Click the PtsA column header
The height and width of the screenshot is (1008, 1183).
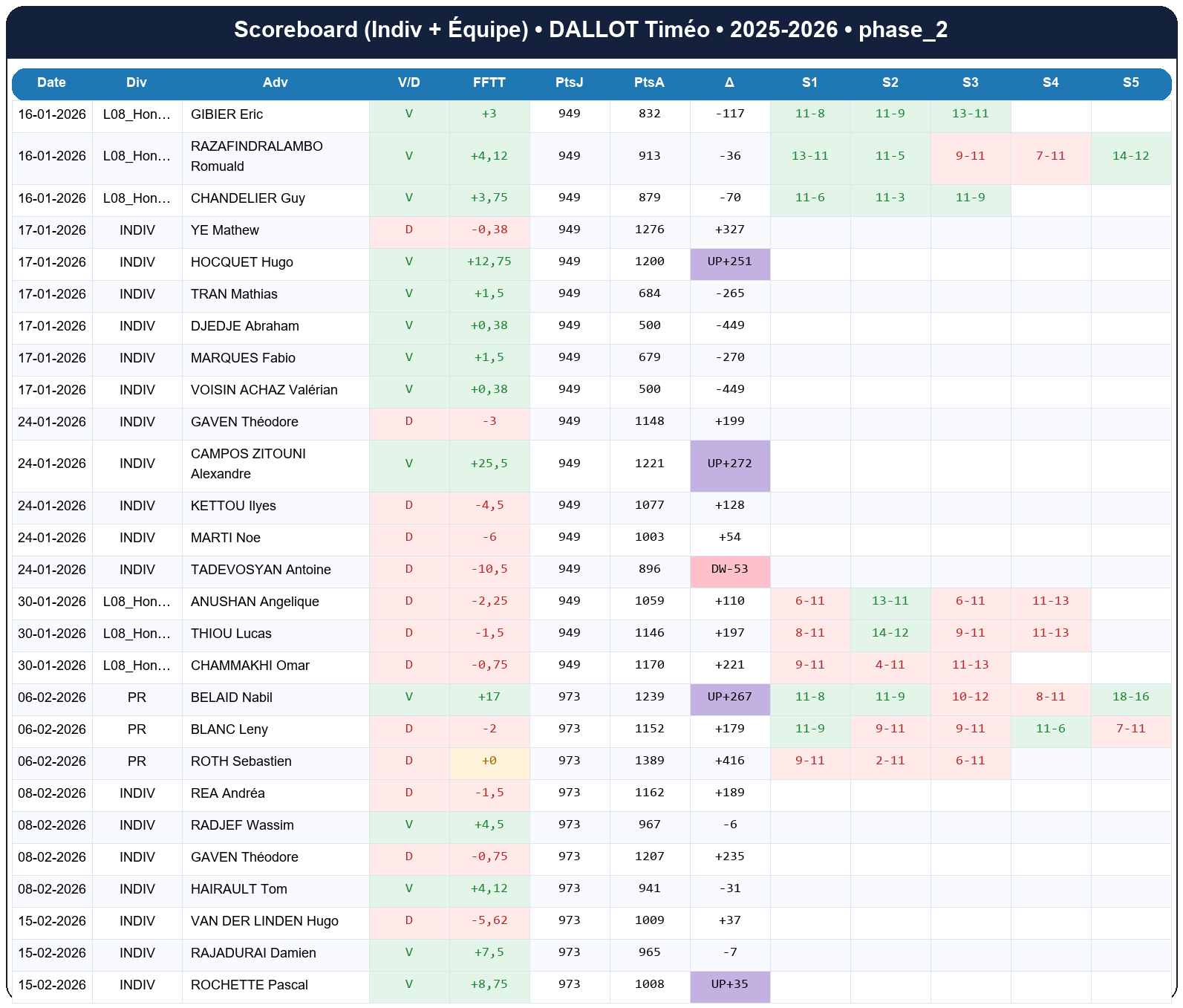pyautogui.click(x=649, y=82)
